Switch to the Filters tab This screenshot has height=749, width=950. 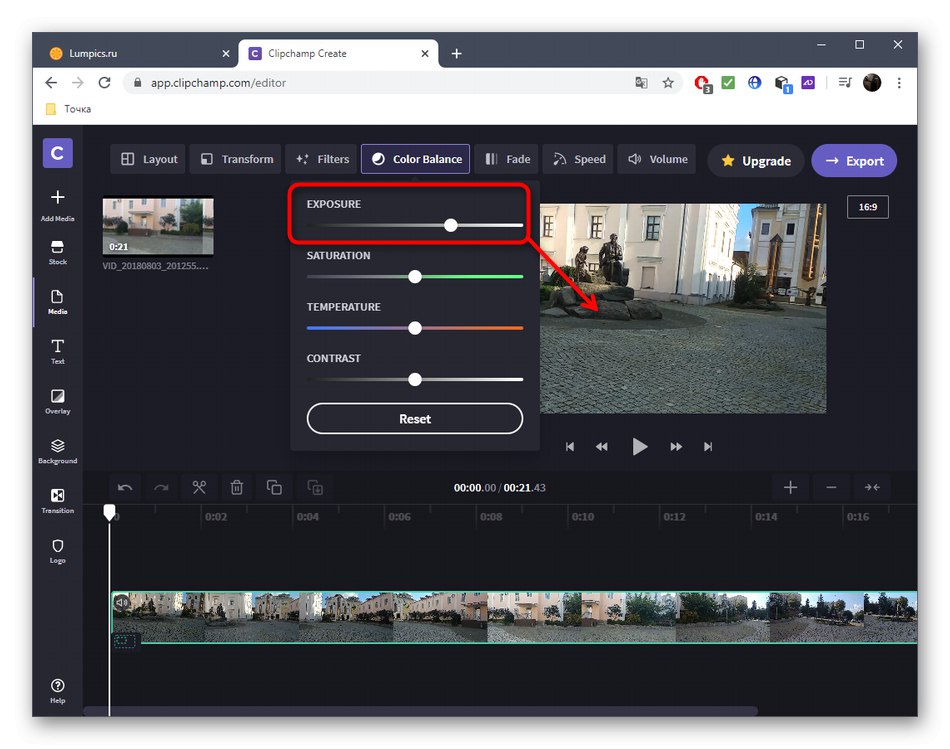pos(321,159)
